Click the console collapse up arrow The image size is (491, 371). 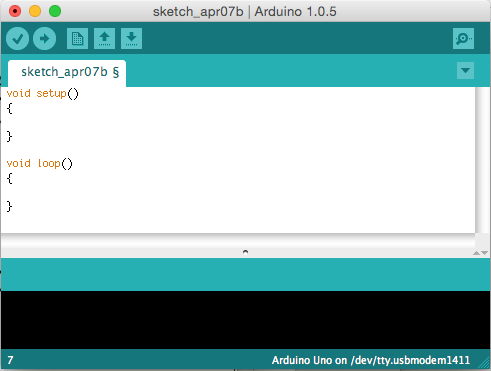click(x=476, y=253)
